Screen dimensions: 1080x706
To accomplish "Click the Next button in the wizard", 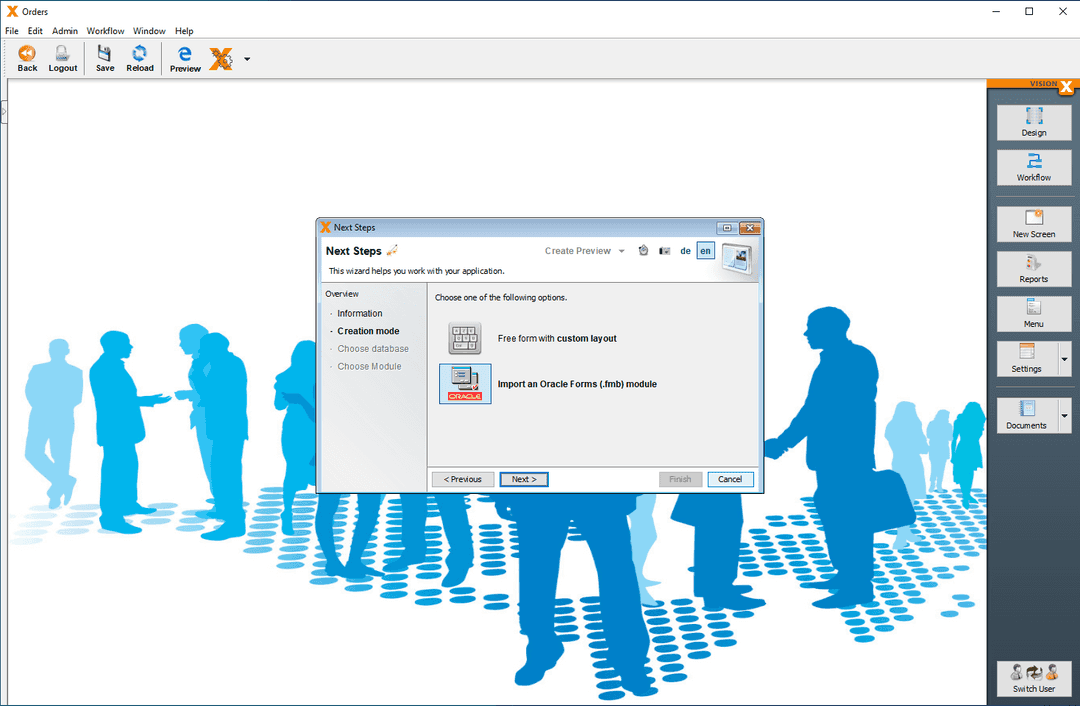I will tap(524, 479).
